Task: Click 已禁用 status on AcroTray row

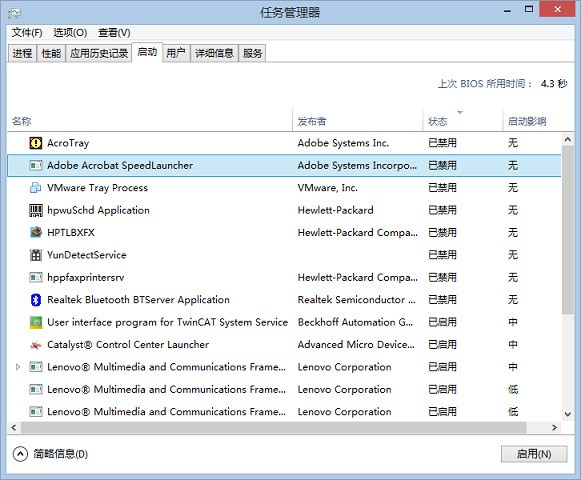Action: pos(442,143)
